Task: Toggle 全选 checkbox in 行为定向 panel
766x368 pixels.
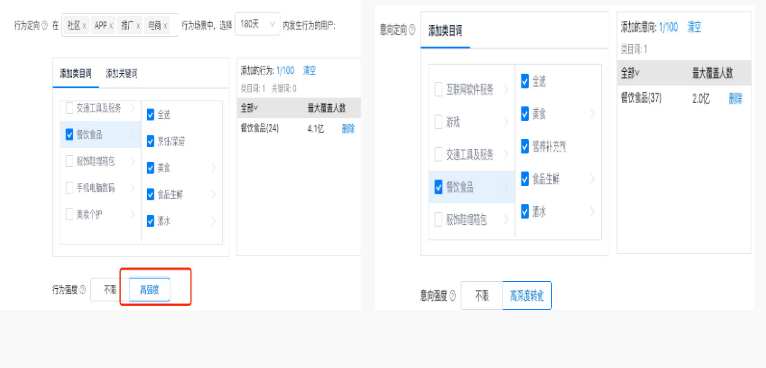Action: coord(150,115)
